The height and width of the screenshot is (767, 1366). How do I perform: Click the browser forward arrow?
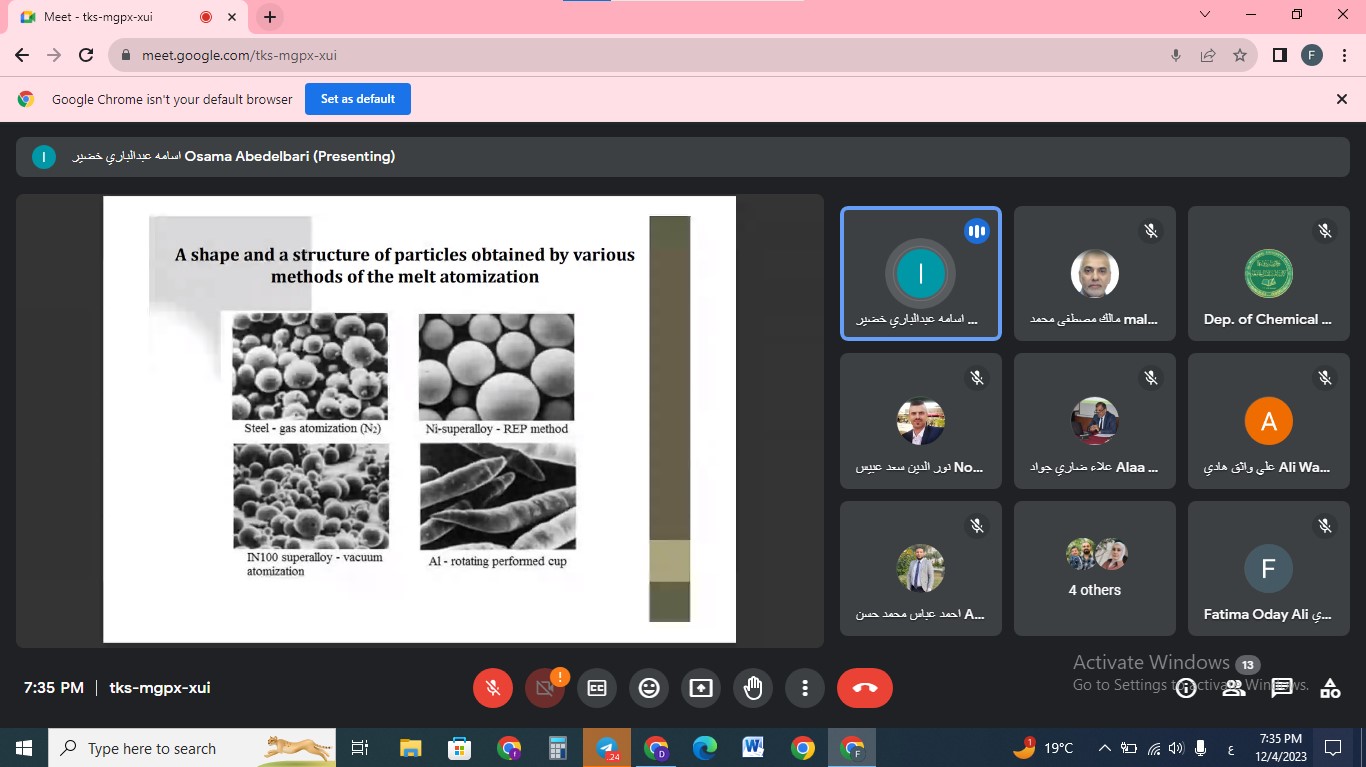[54, 55]
